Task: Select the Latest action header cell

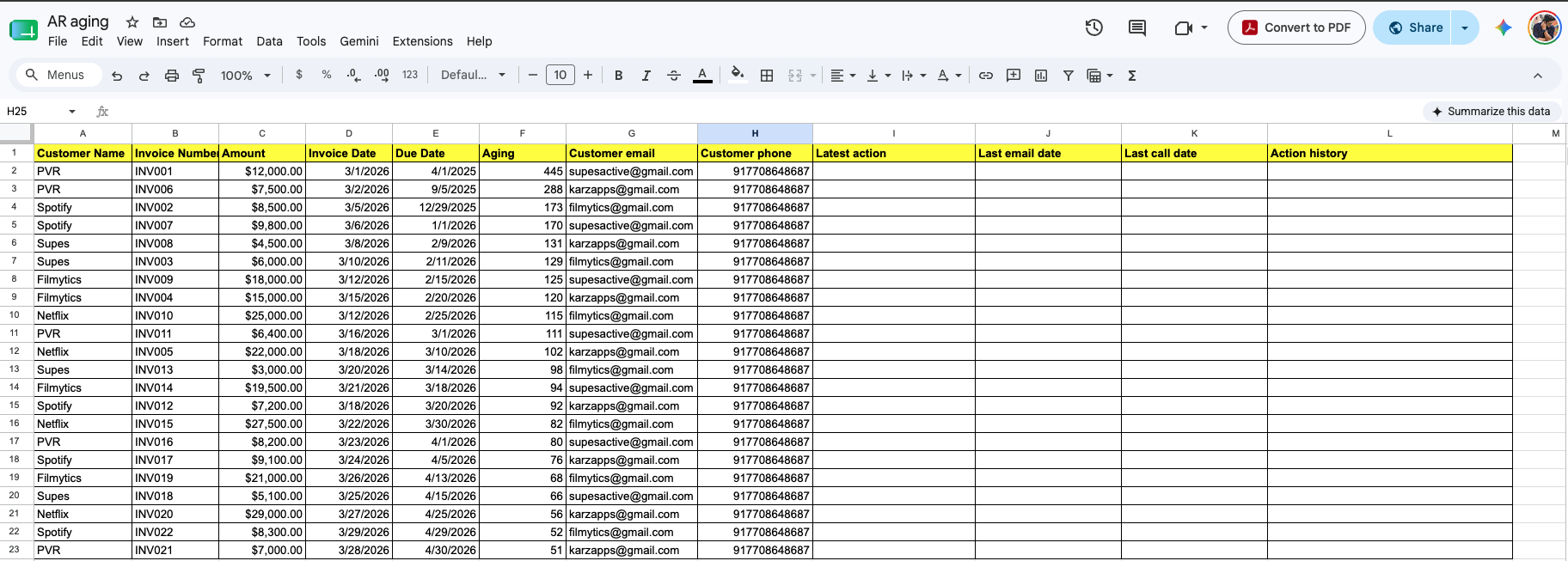Action: click(x=894, y=153)
